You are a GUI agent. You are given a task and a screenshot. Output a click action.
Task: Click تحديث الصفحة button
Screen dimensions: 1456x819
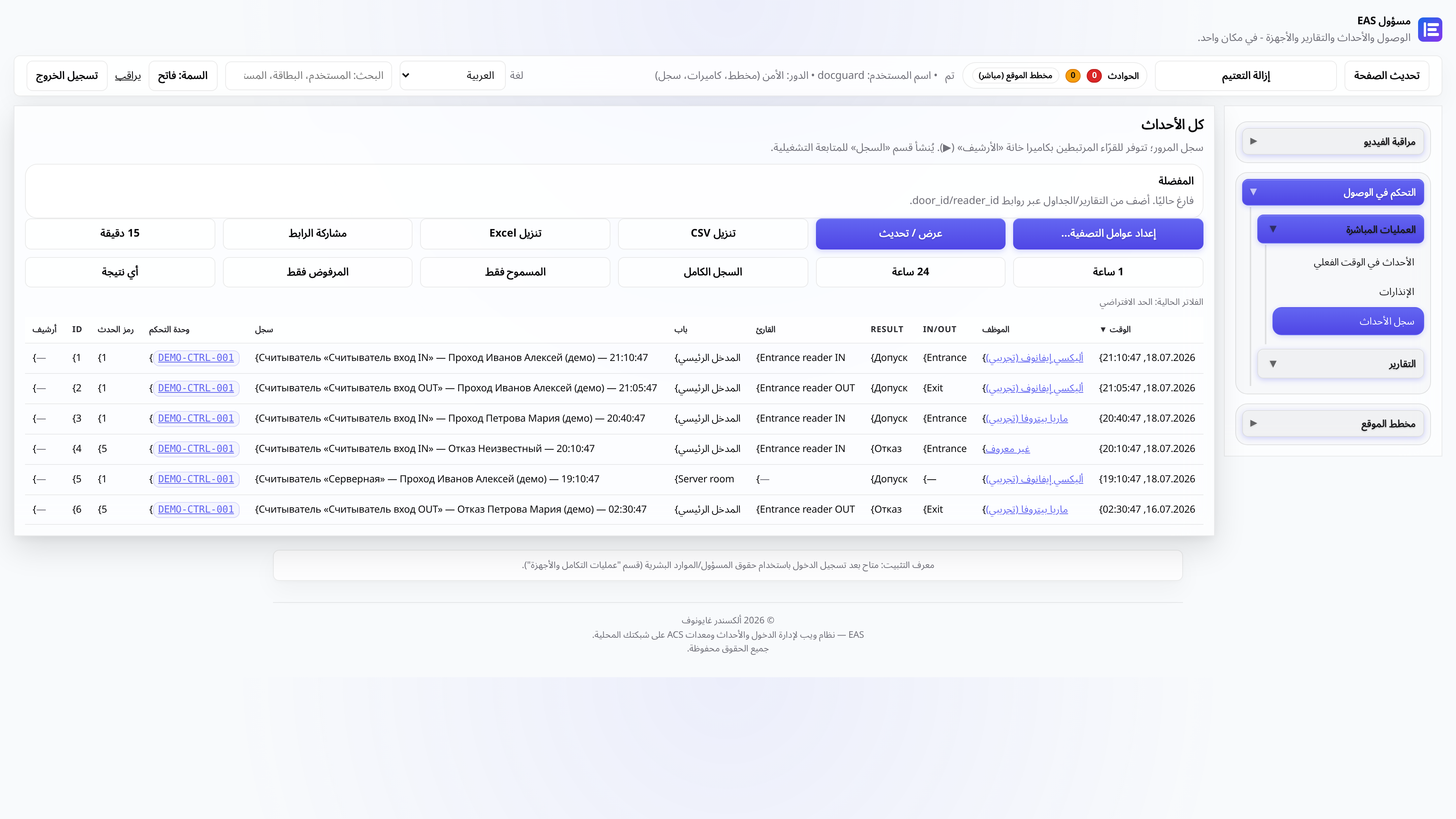1386,75
